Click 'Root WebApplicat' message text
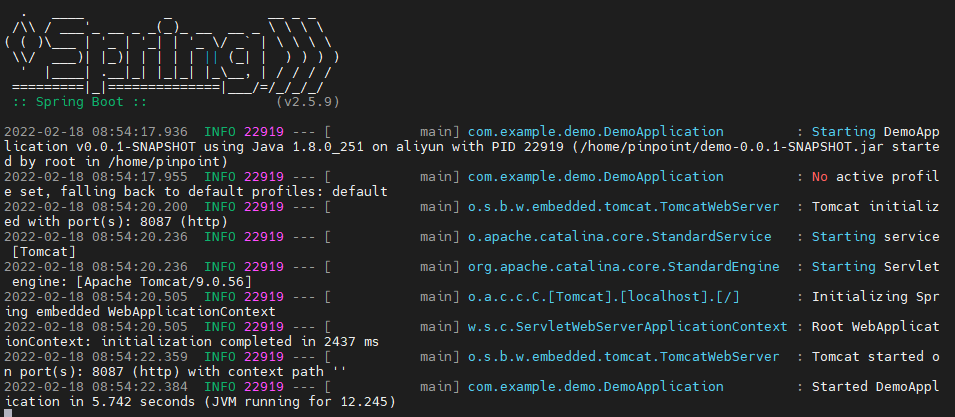Image resolution: width=955 pixels, height=417 pixels. (876, 327)
